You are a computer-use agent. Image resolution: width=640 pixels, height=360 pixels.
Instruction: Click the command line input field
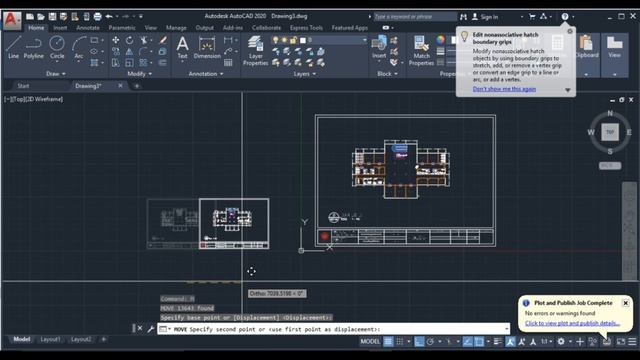point(333,329)
